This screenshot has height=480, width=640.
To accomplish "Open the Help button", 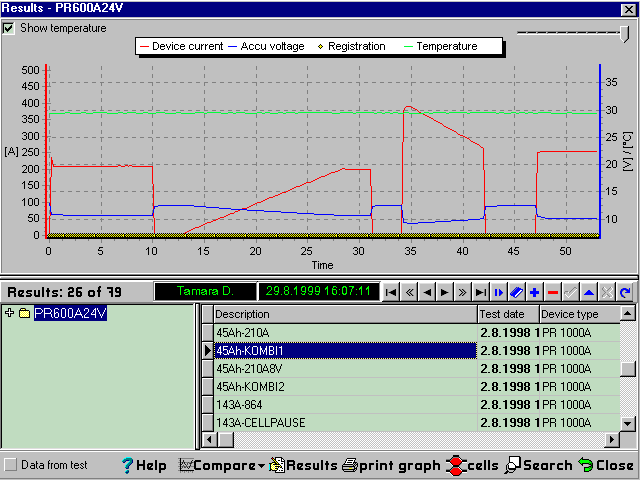I will 144,465.
